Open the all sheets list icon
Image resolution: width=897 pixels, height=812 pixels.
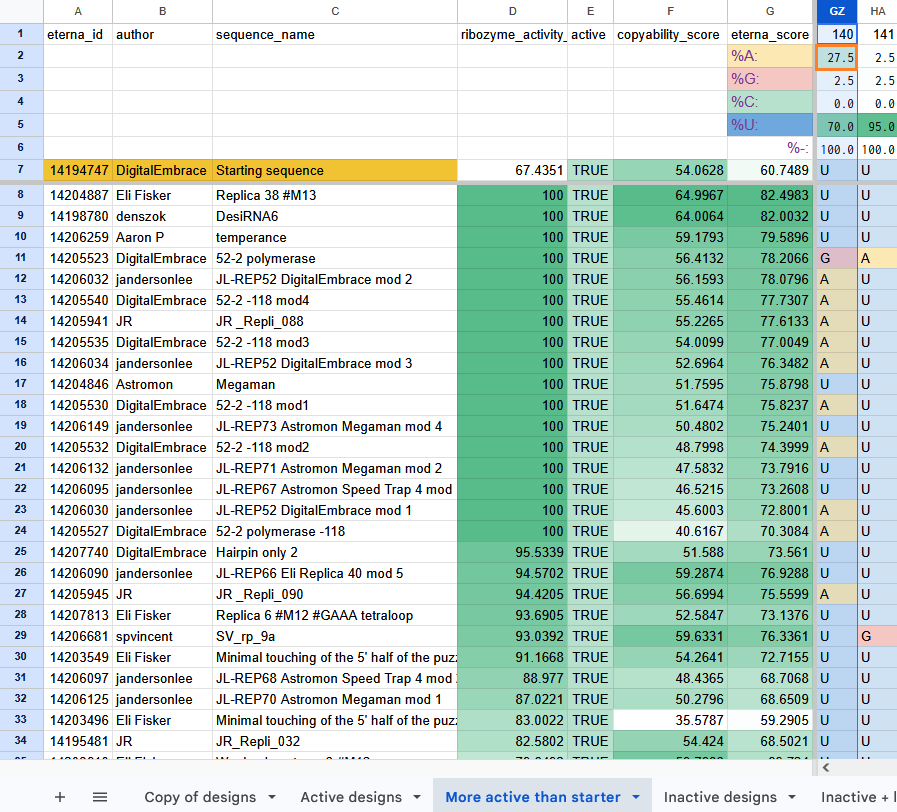[100, 797]
